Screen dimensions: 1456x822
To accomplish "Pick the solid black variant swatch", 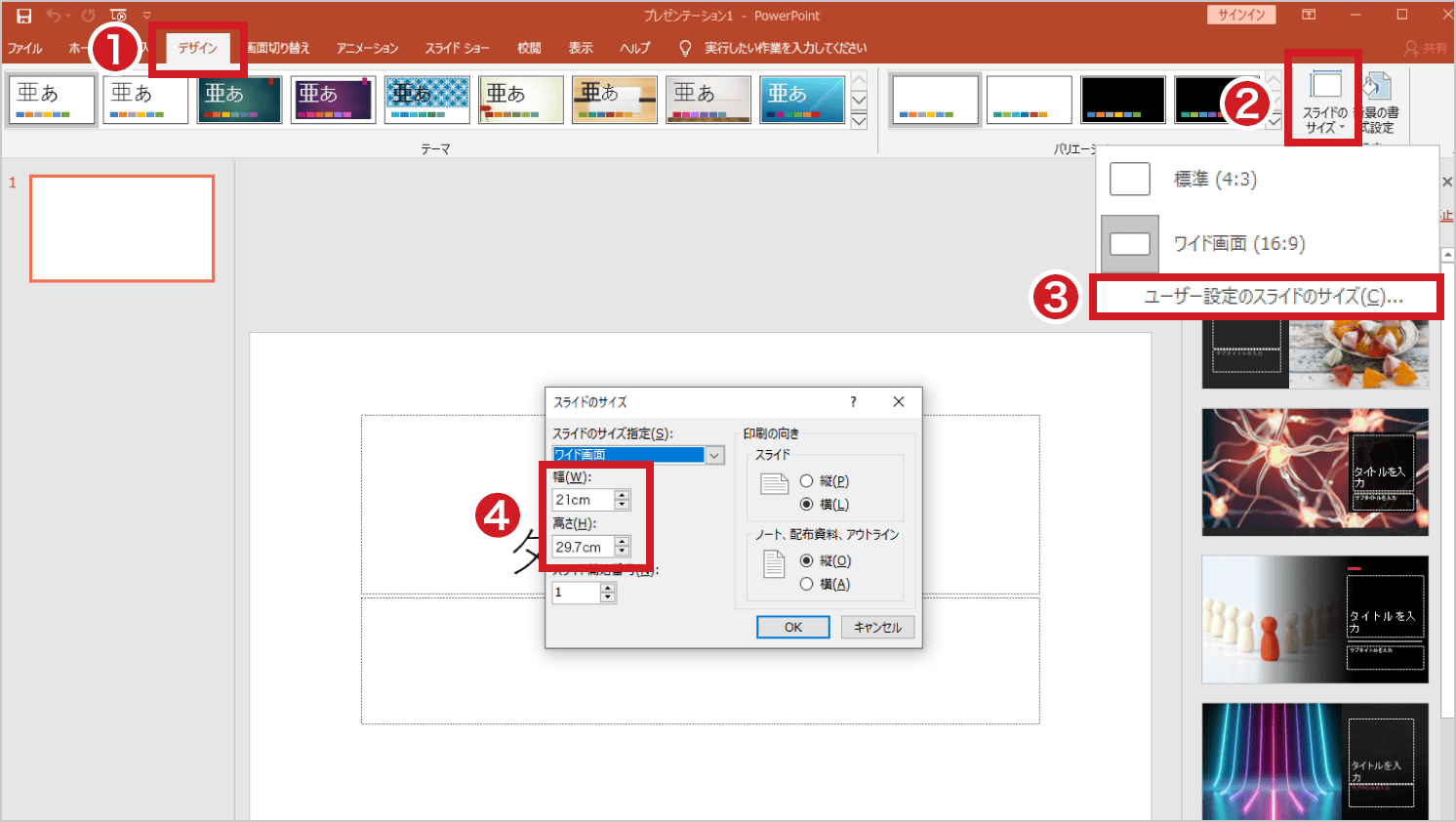I will click(1122, 100).
